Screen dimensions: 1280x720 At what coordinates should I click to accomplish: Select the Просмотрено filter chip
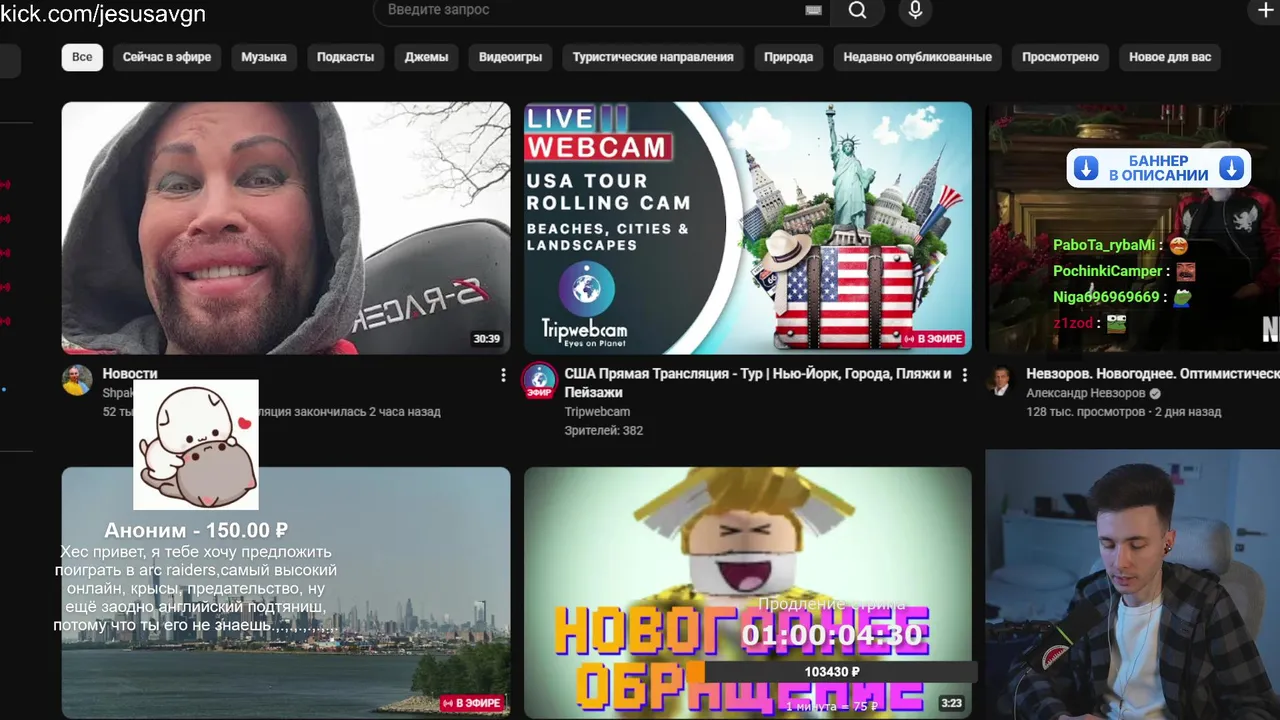tap(1060, 57)
